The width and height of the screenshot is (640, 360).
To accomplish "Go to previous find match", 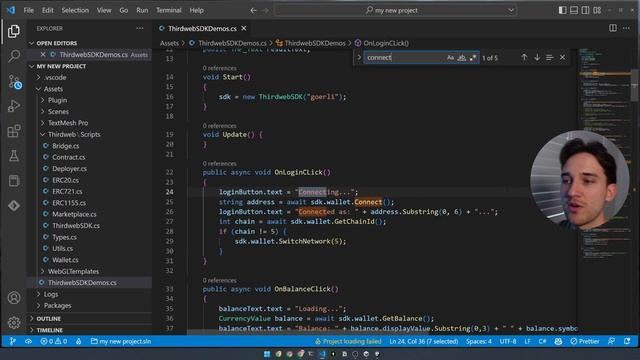I will click(524, 58).
